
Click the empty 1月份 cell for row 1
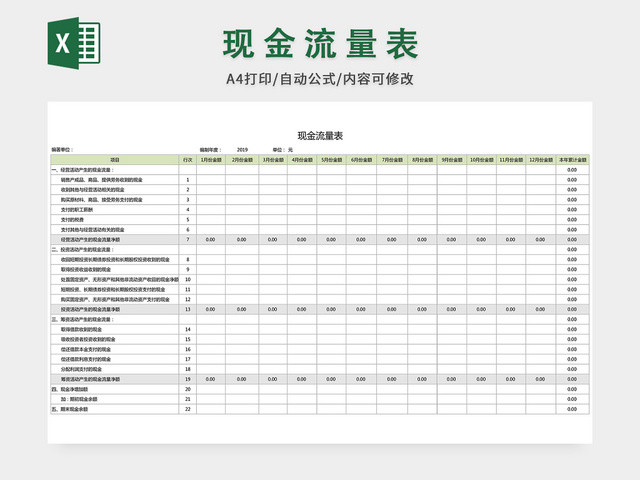tap(211, 180)
